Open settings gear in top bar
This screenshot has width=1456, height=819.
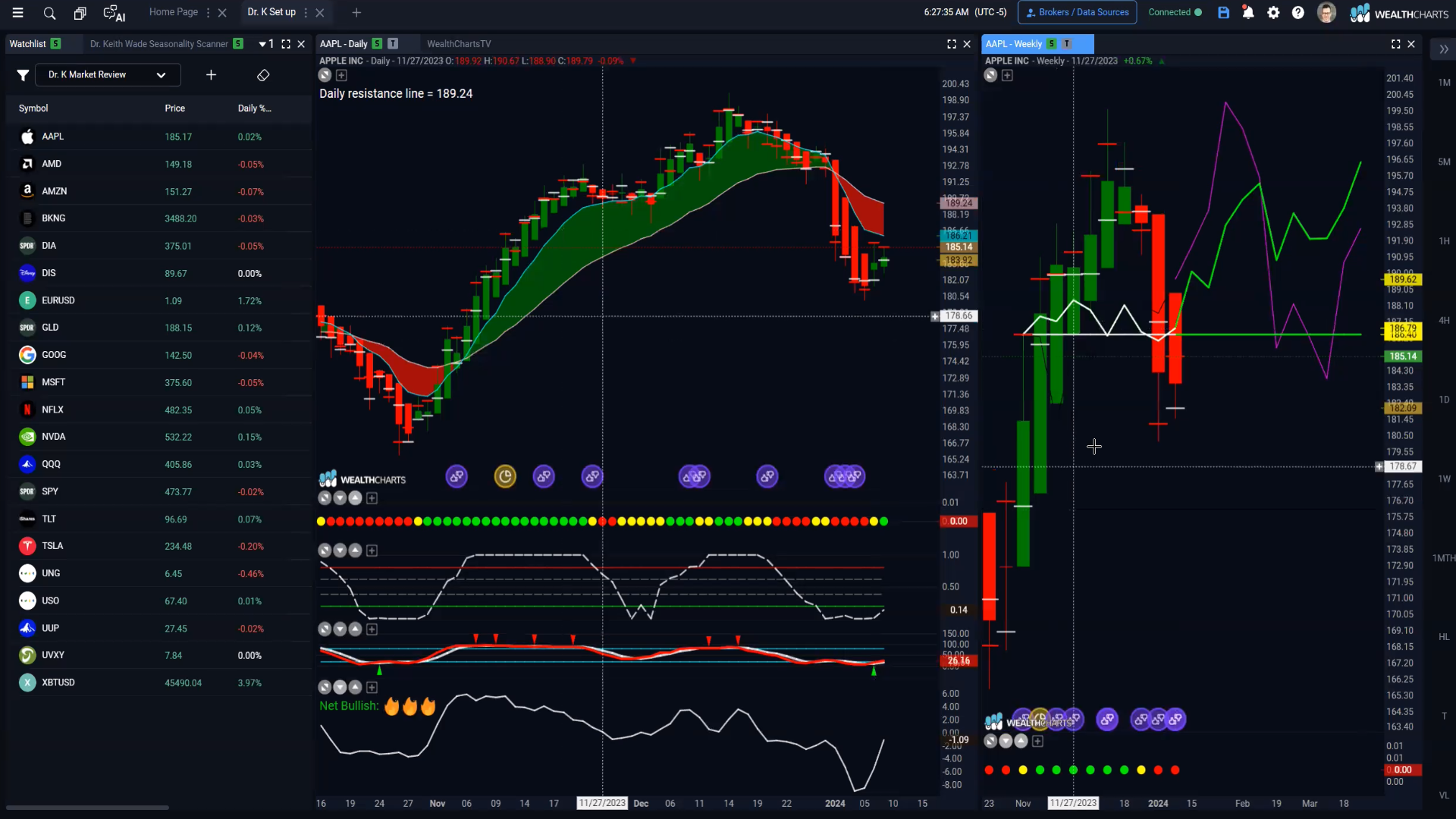point(1273,13)
